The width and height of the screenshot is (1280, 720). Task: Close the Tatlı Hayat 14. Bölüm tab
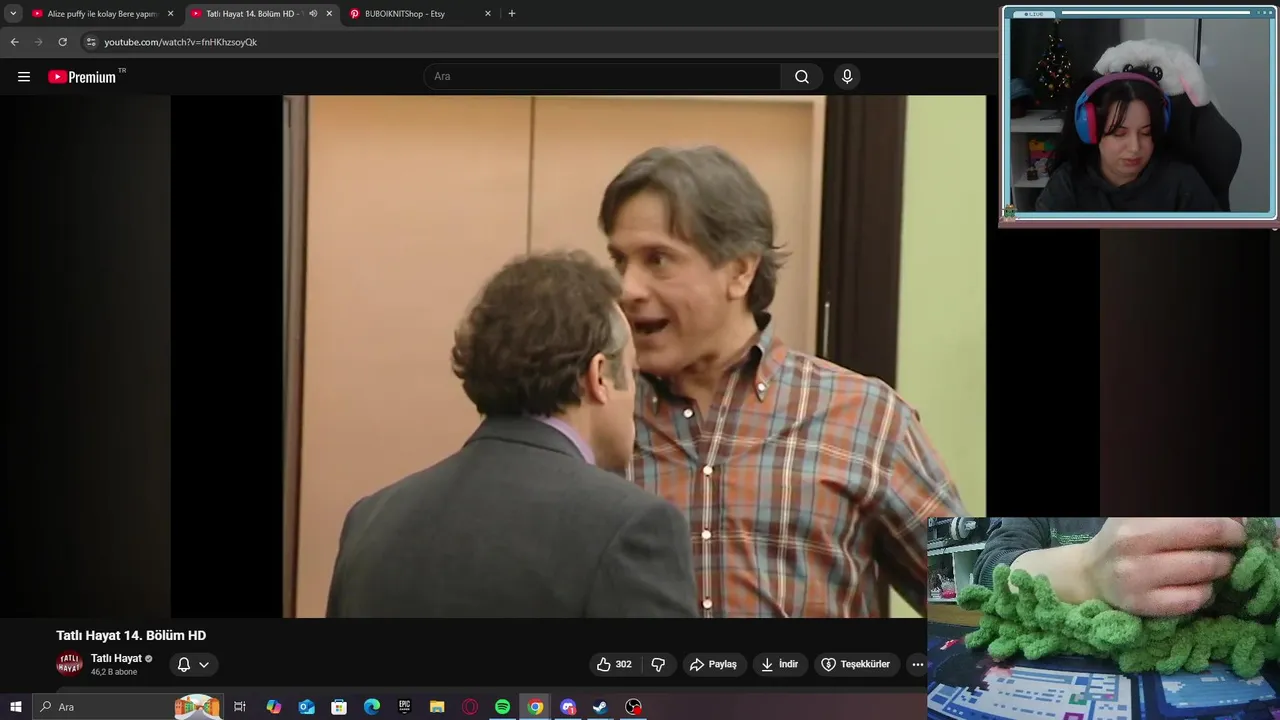coord(329,14)
